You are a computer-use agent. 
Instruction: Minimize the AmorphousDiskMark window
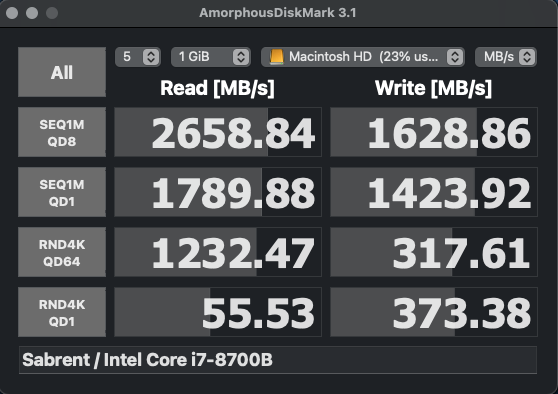tap(32, 13)
